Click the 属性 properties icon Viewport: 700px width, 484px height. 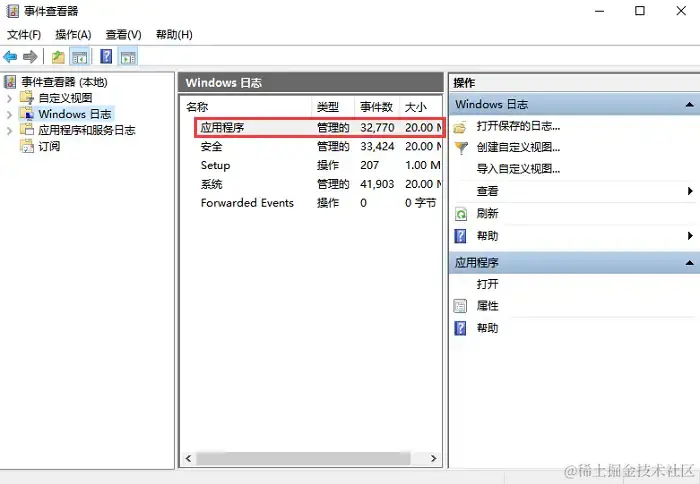460,306
